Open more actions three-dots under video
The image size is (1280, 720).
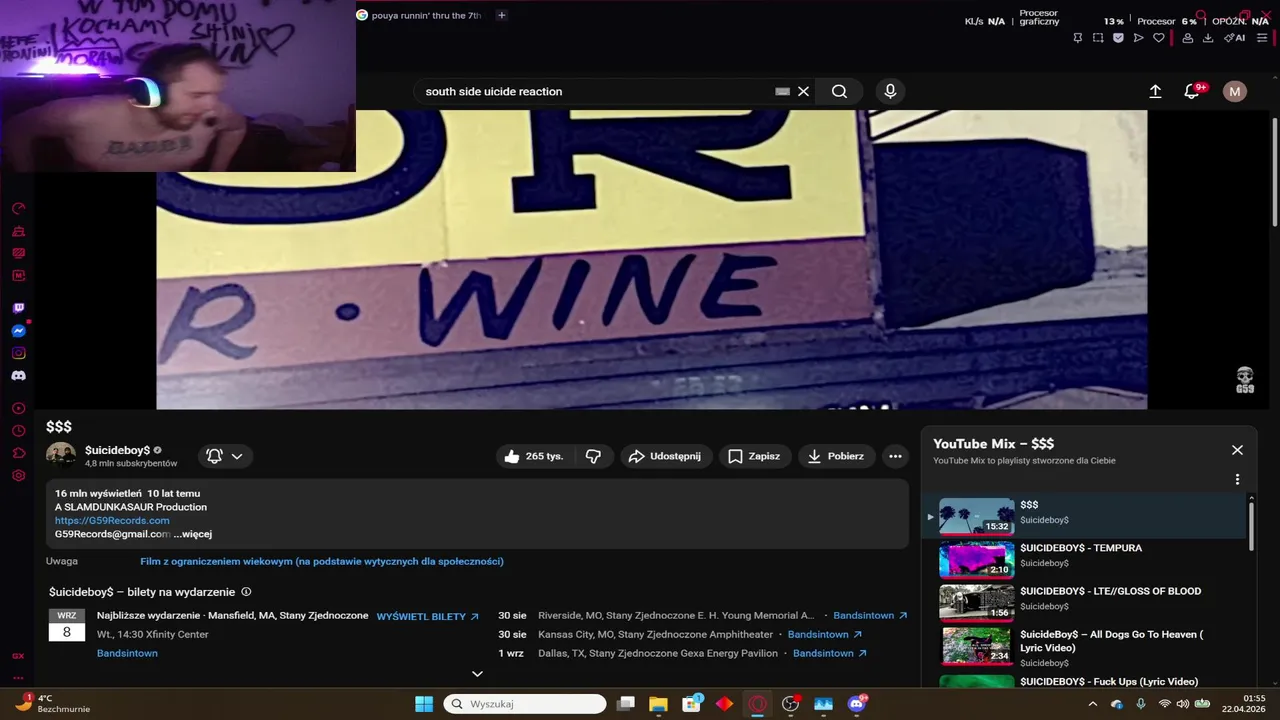point(895,456)
